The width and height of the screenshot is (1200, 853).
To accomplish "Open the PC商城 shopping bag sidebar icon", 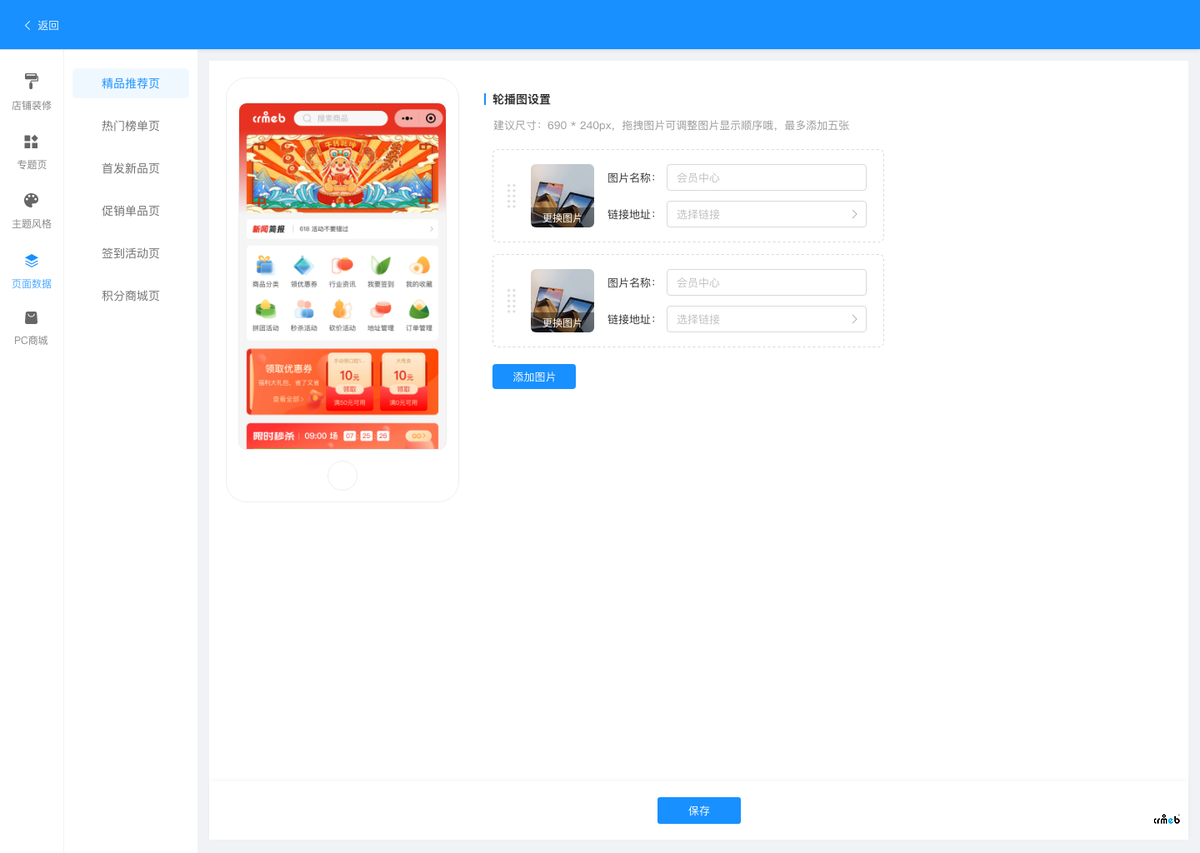I will (x=31, y=318).
